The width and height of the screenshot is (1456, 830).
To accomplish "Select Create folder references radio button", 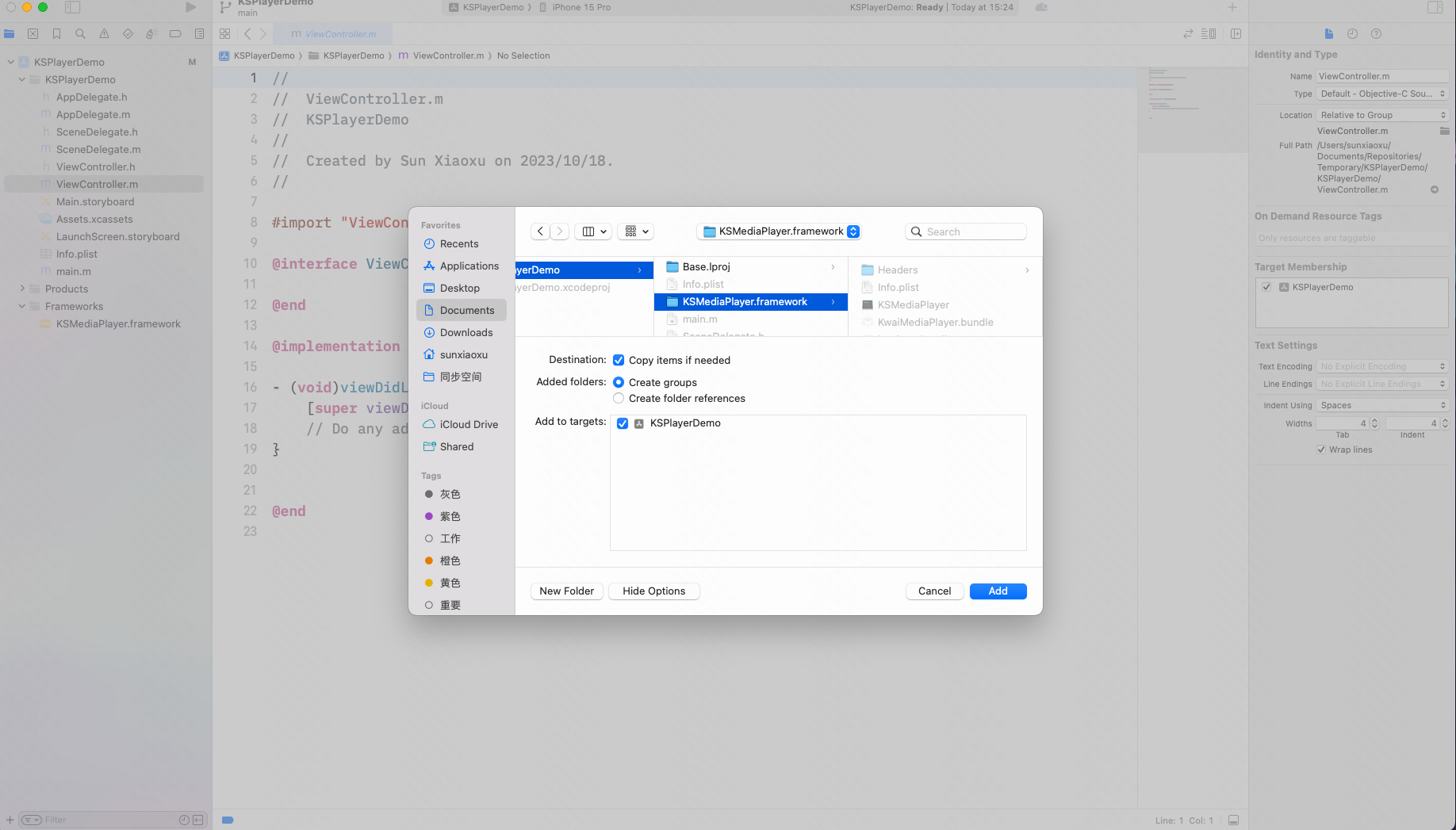I will click(x=619, y=398).
